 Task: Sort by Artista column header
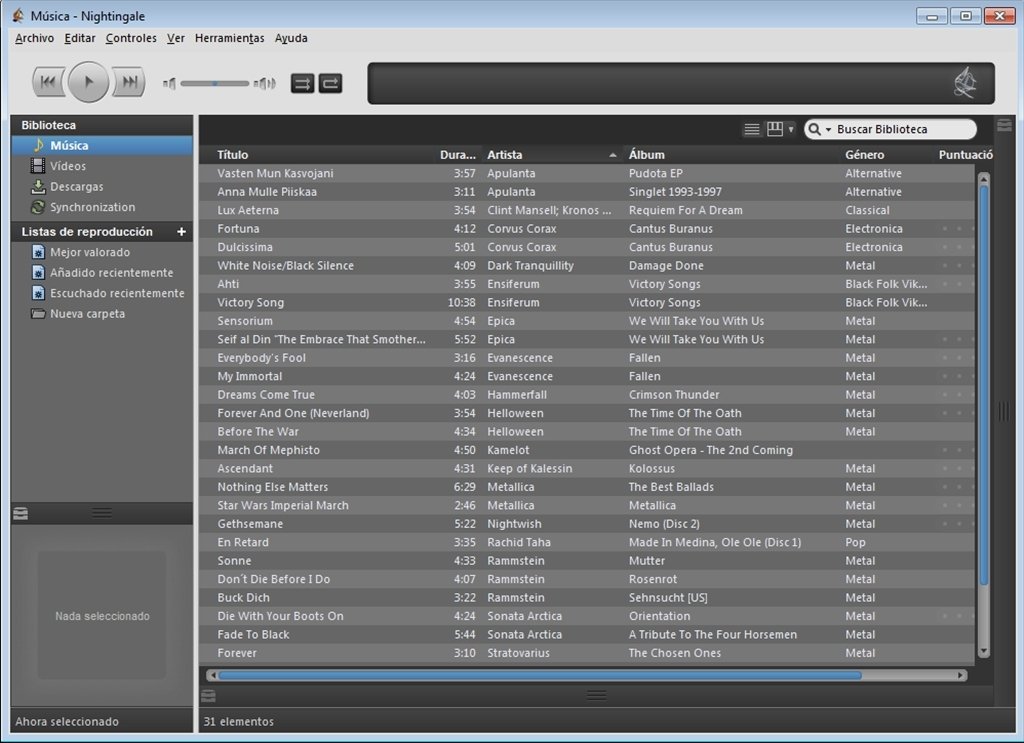click(551, 155)
